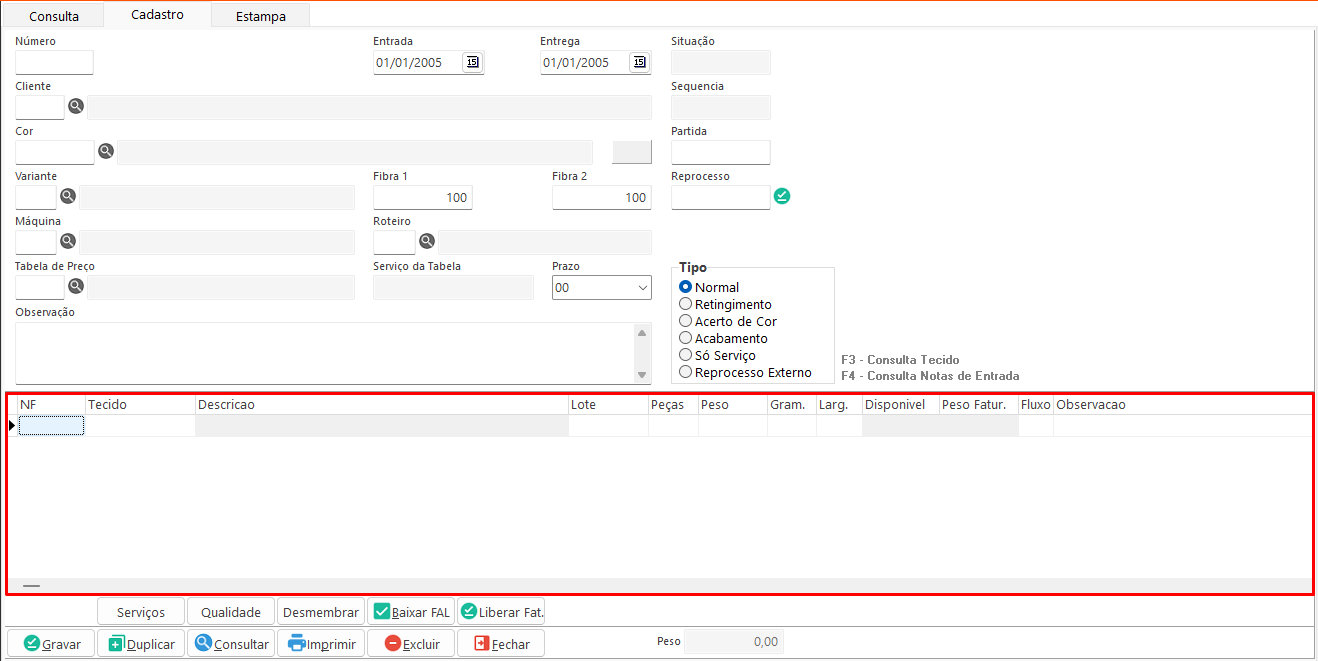Open the Estampa tab

(x=261, y=16)
